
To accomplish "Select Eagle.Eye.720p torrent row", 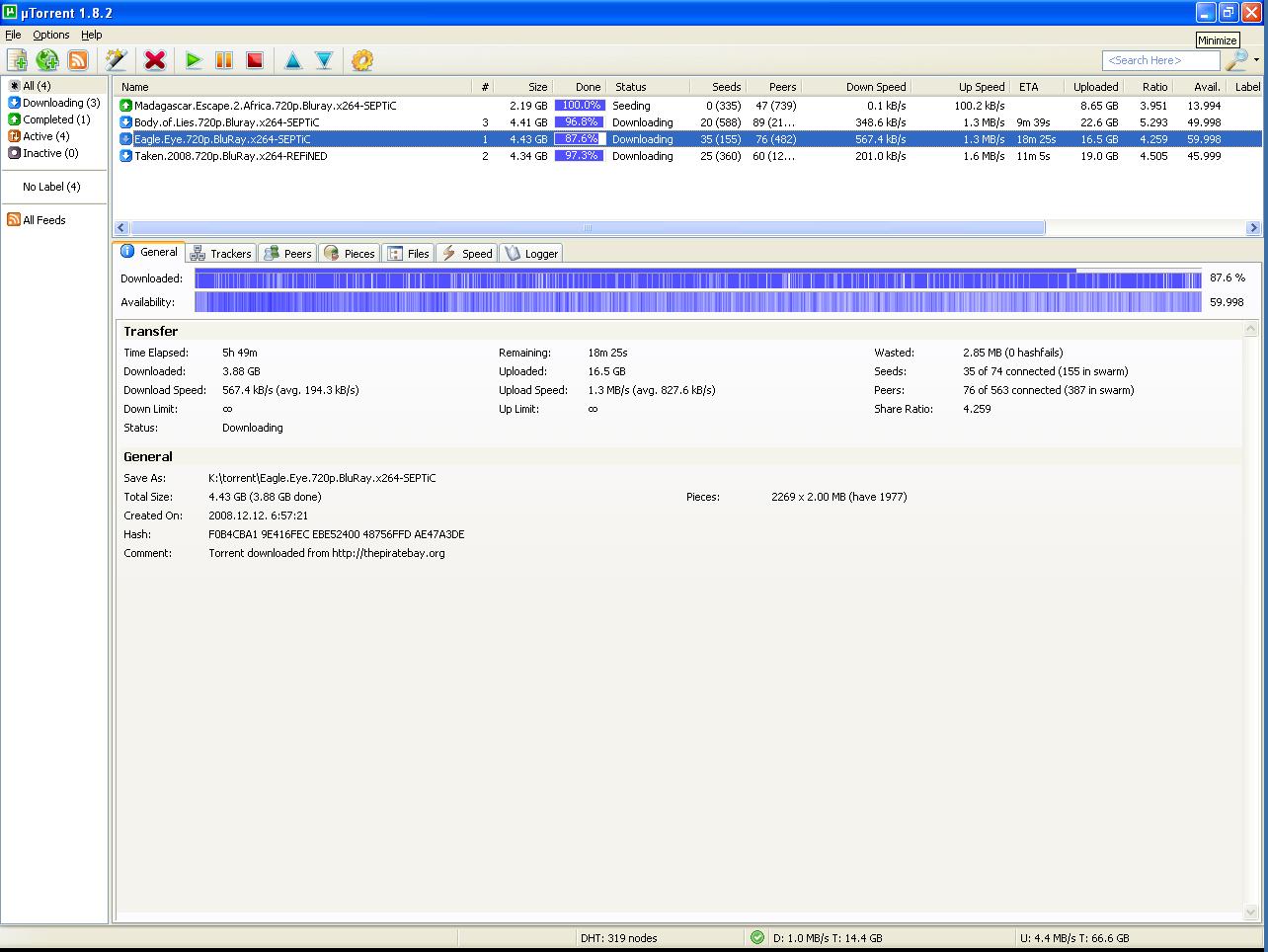I will pyautogui.click(x=688, y=139).
